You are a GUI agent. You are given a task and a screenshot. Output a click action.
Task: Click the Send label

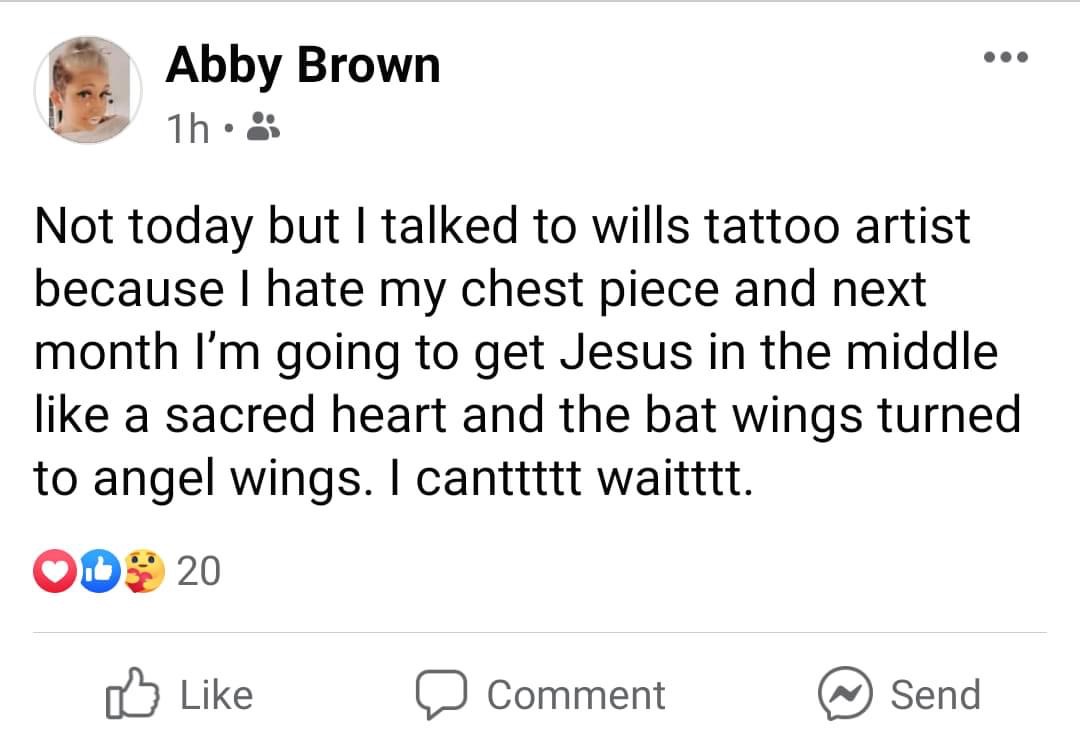(935, 694)
